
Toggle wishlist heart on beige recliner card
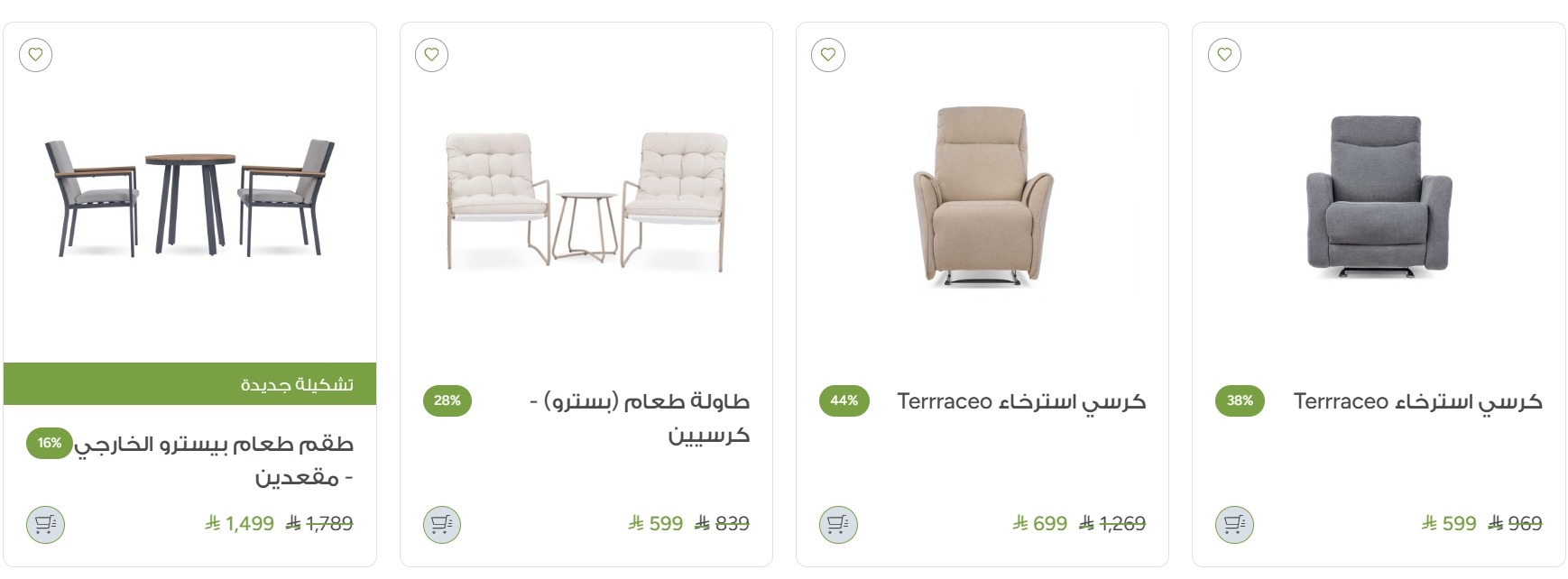point(826,55)
